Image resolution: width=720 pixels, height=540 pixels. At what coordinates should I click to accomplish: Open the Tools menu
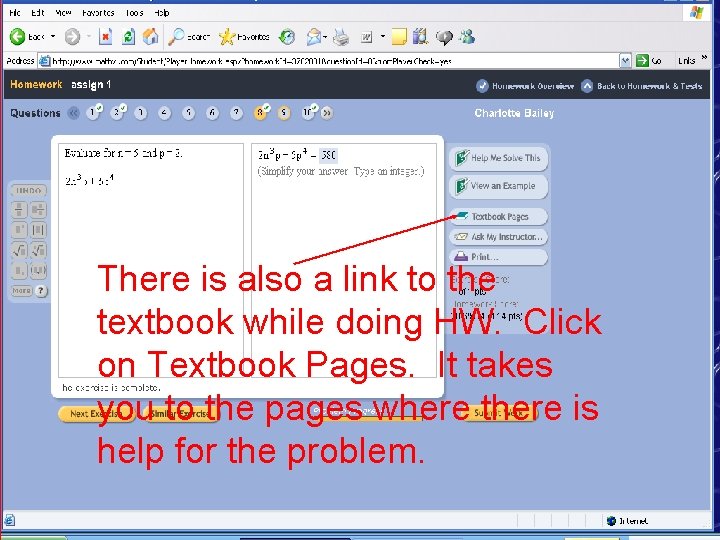click(135, 13)
